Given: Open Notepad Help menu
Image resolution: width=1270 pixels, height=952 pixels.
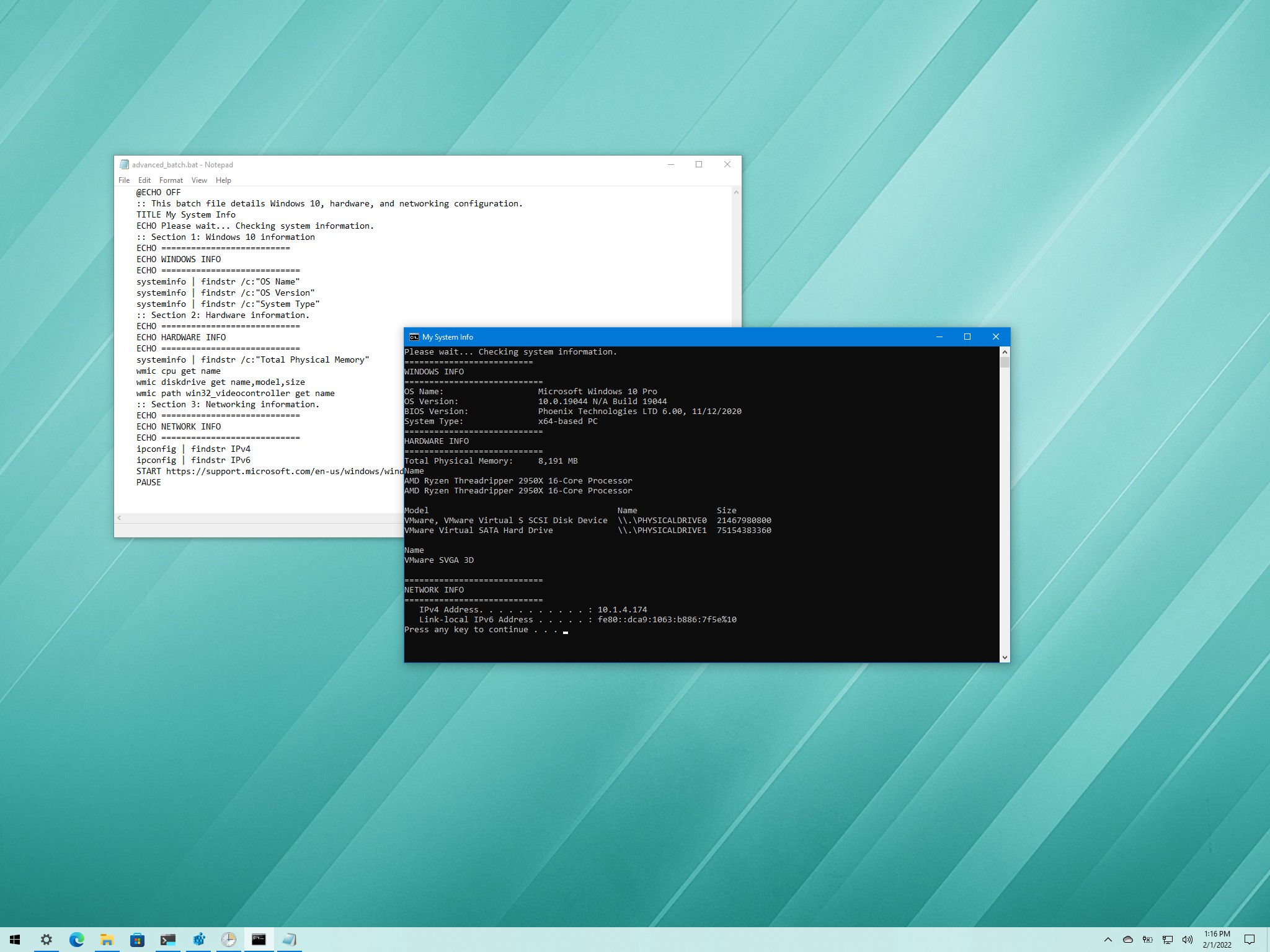Looking at the screenshot, I should [x=223, y=180].
